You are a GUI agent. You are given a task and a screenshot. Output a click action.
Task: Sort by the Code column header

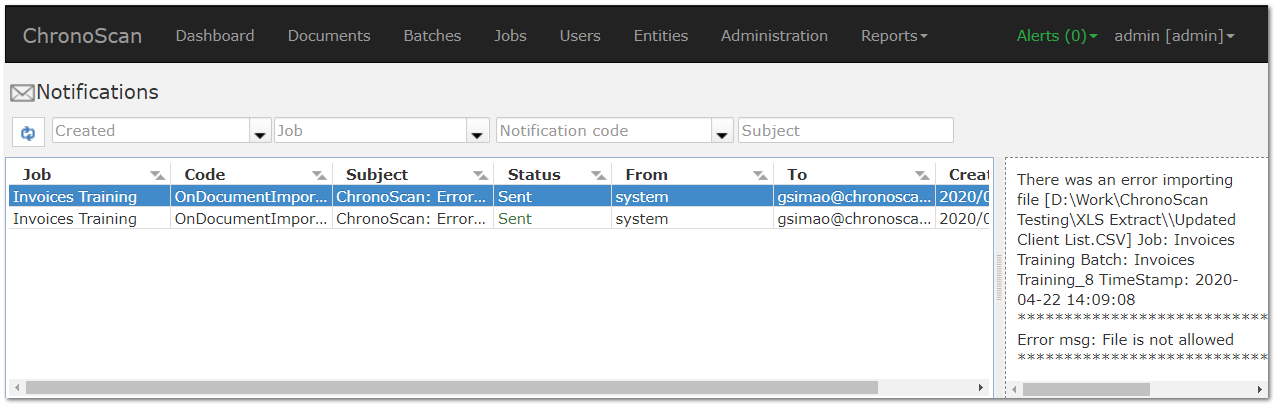click(205, 174)
